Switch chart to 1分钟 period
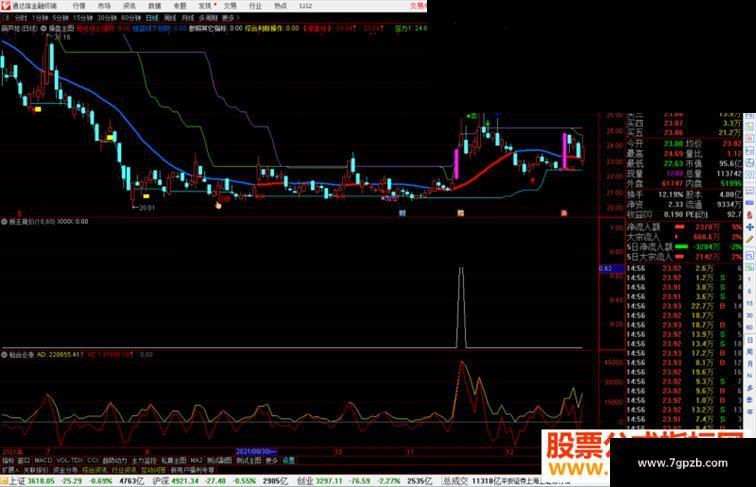This screenshot has width=756, height=487. coord(40,18)
